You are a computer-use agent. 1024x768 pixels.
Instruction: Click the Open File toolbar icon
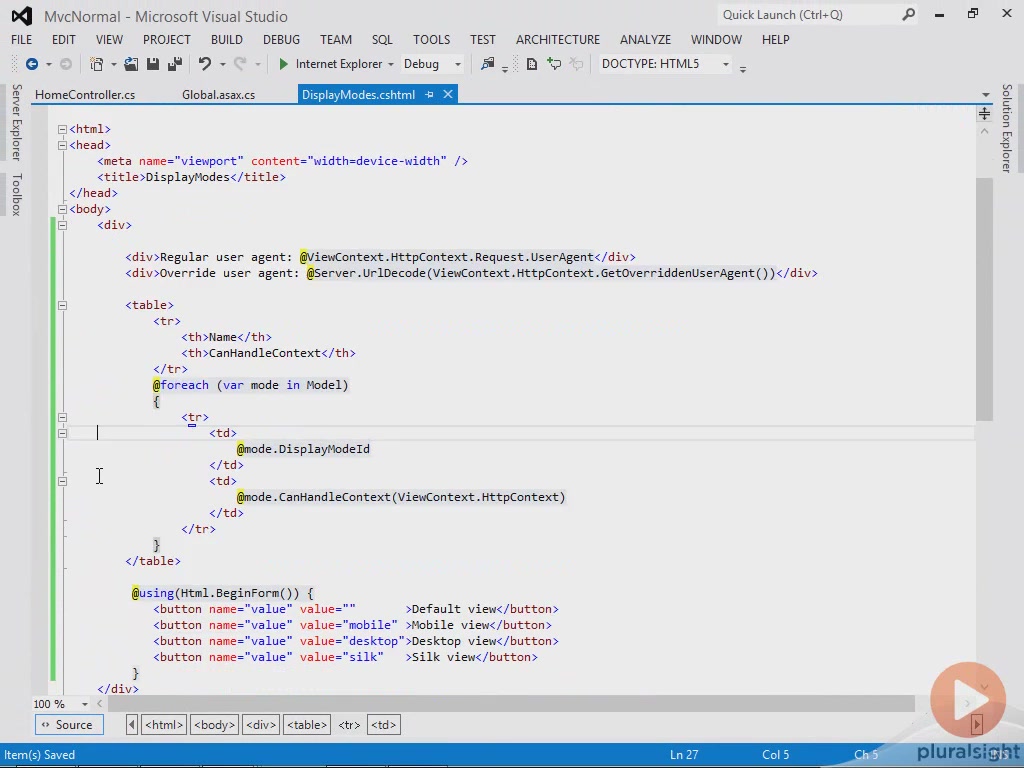131,64
